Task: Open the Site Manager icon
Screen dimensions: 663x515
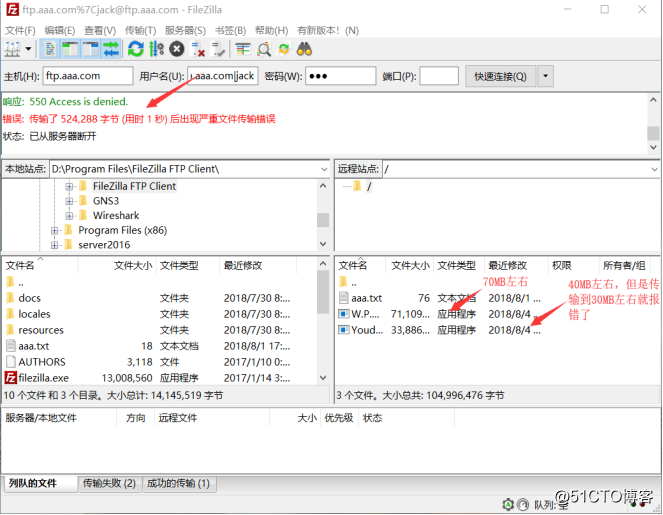Action: [13, 49]
